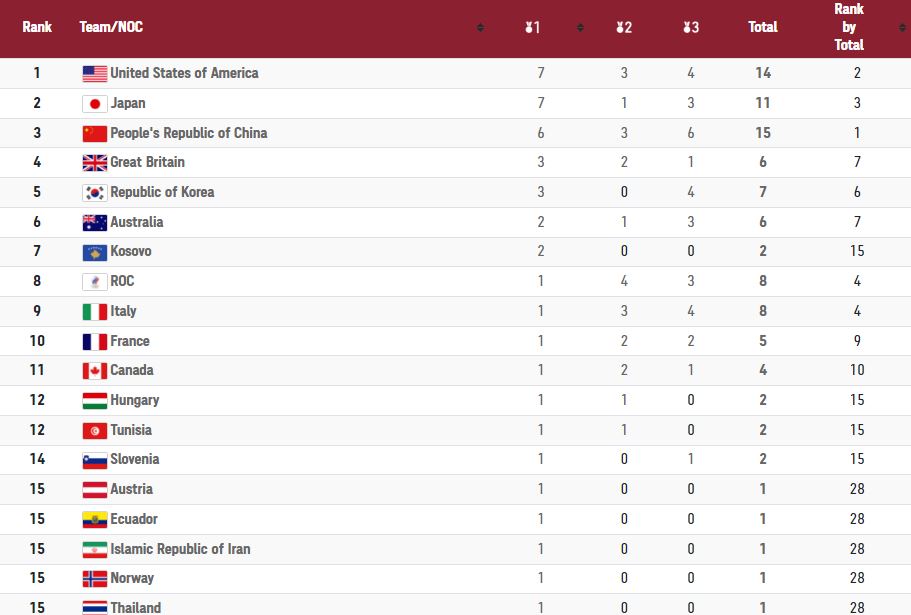Open the Islamic Republic of Iran link
The height and width of the screenshot is (615, 911).
[x=180, y=549]
